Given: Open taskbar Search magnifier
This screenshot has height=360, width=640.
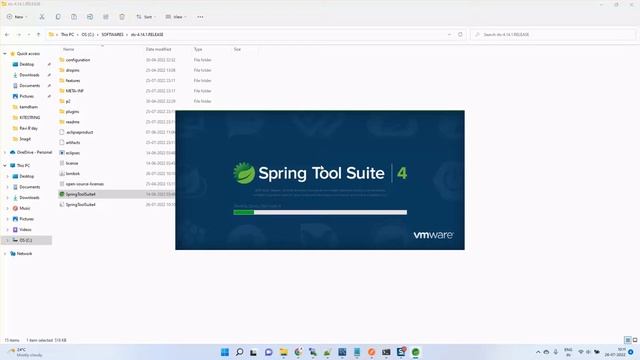Looking at the screenshot, I should [240, 352].
